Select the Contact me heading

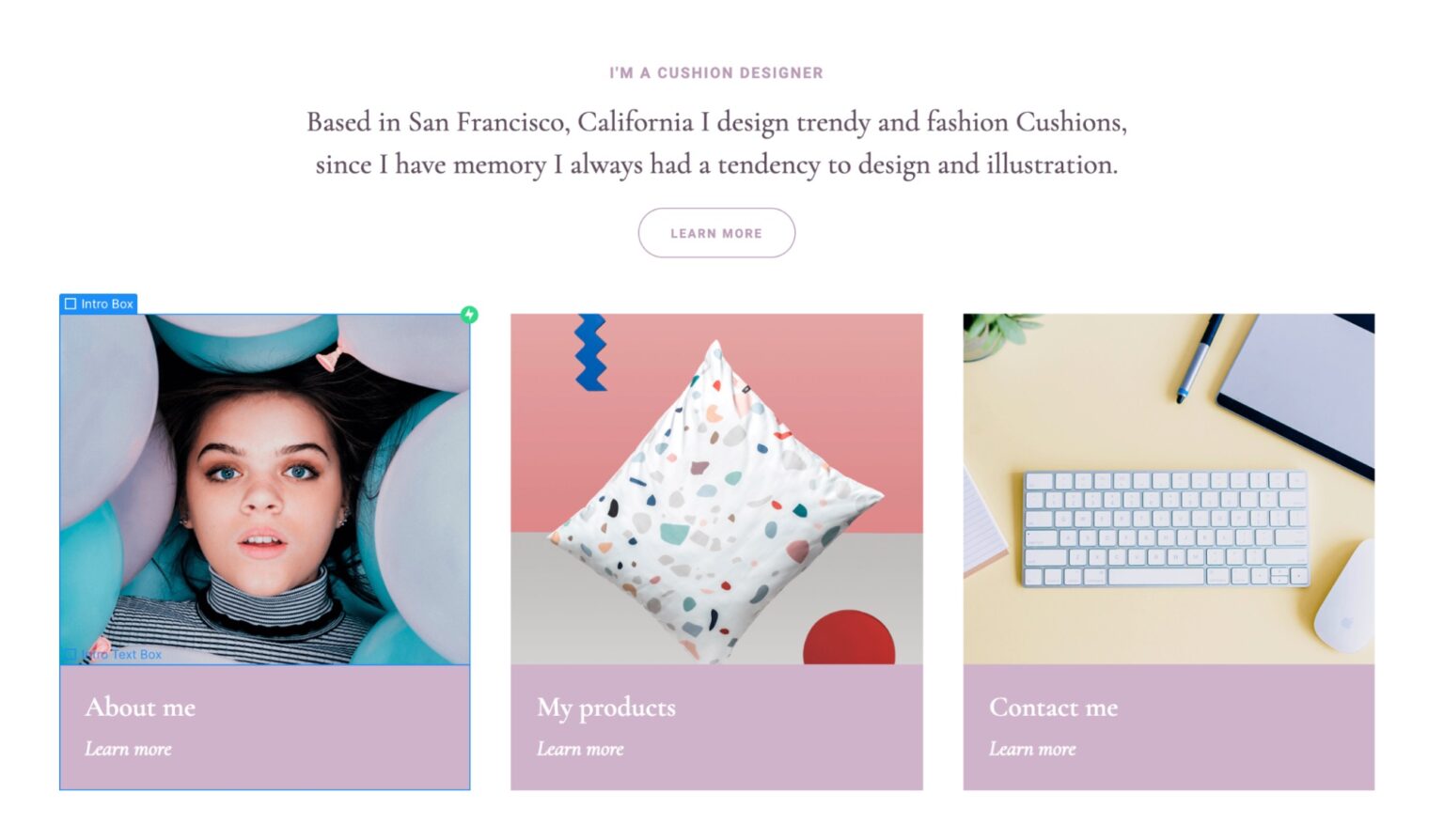tap(1054, 707)
